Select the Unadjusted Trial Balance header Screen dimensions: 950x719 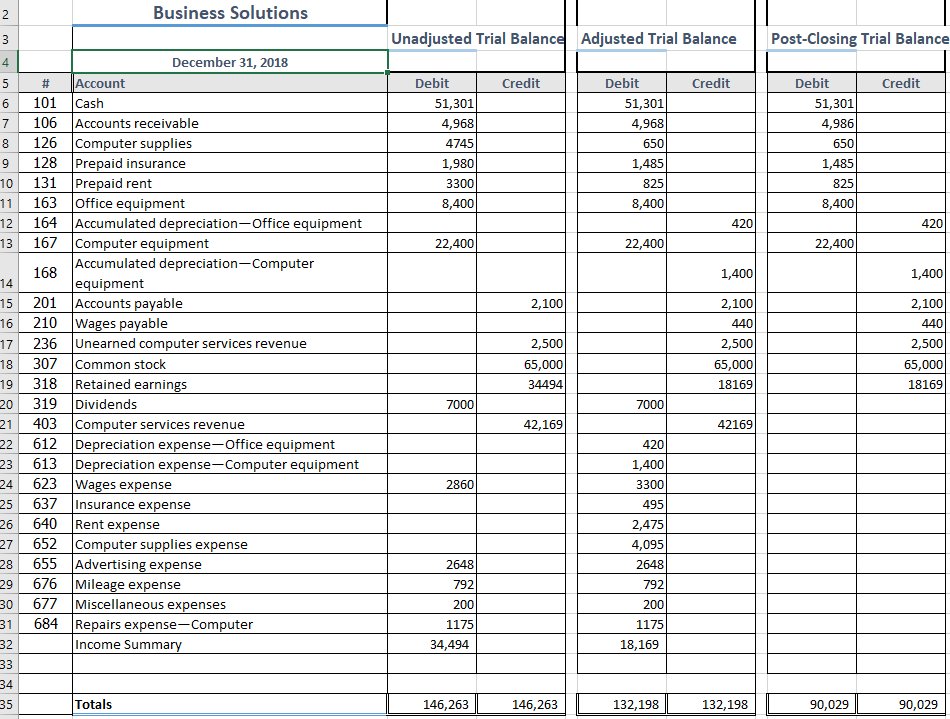tap(477, 39)
